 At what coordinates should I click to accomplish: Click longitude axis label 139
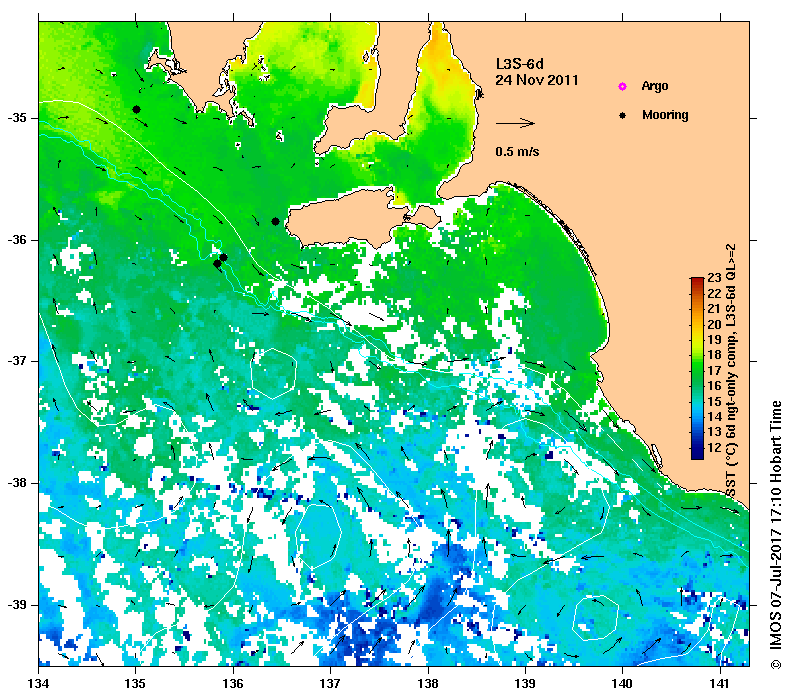point(525,684)
